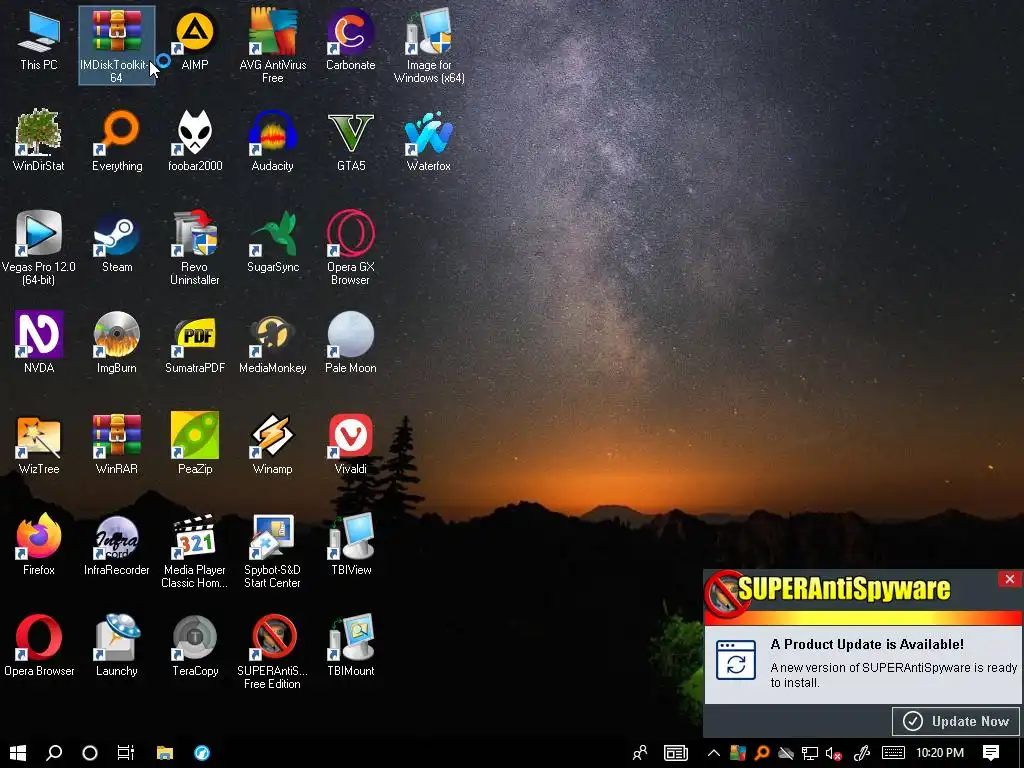Image resolution: width=1024 pixels, height=768 pixels.
Task: Select the TBIMount desktop icon
Action: click(351, 647)
